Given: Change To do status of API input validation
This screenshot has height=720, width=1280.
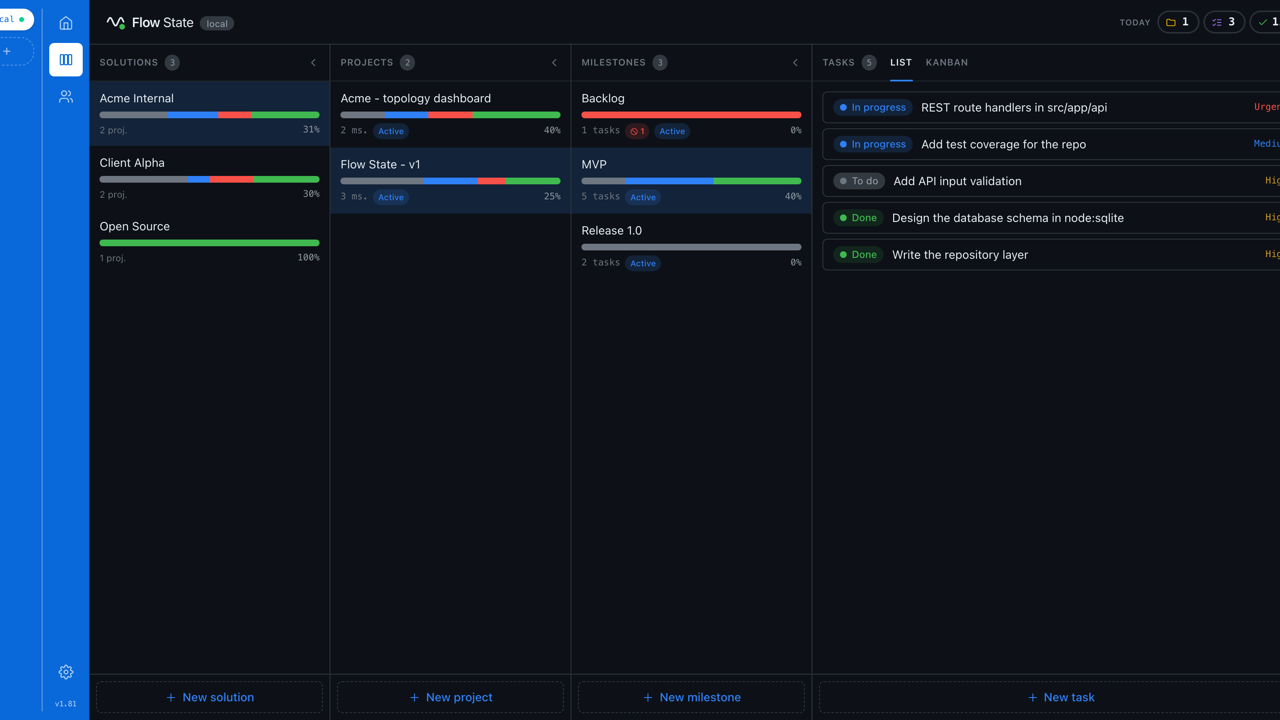Looking at the screenshot, I should click(859, 181).
